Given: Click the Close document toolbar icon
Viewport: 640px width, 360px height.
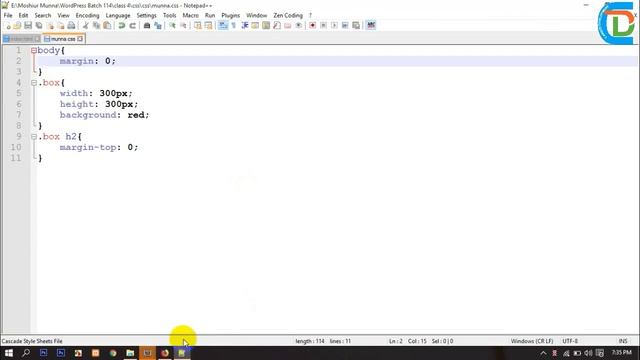Looking at the screenshot, I should (x=50, y=26).
